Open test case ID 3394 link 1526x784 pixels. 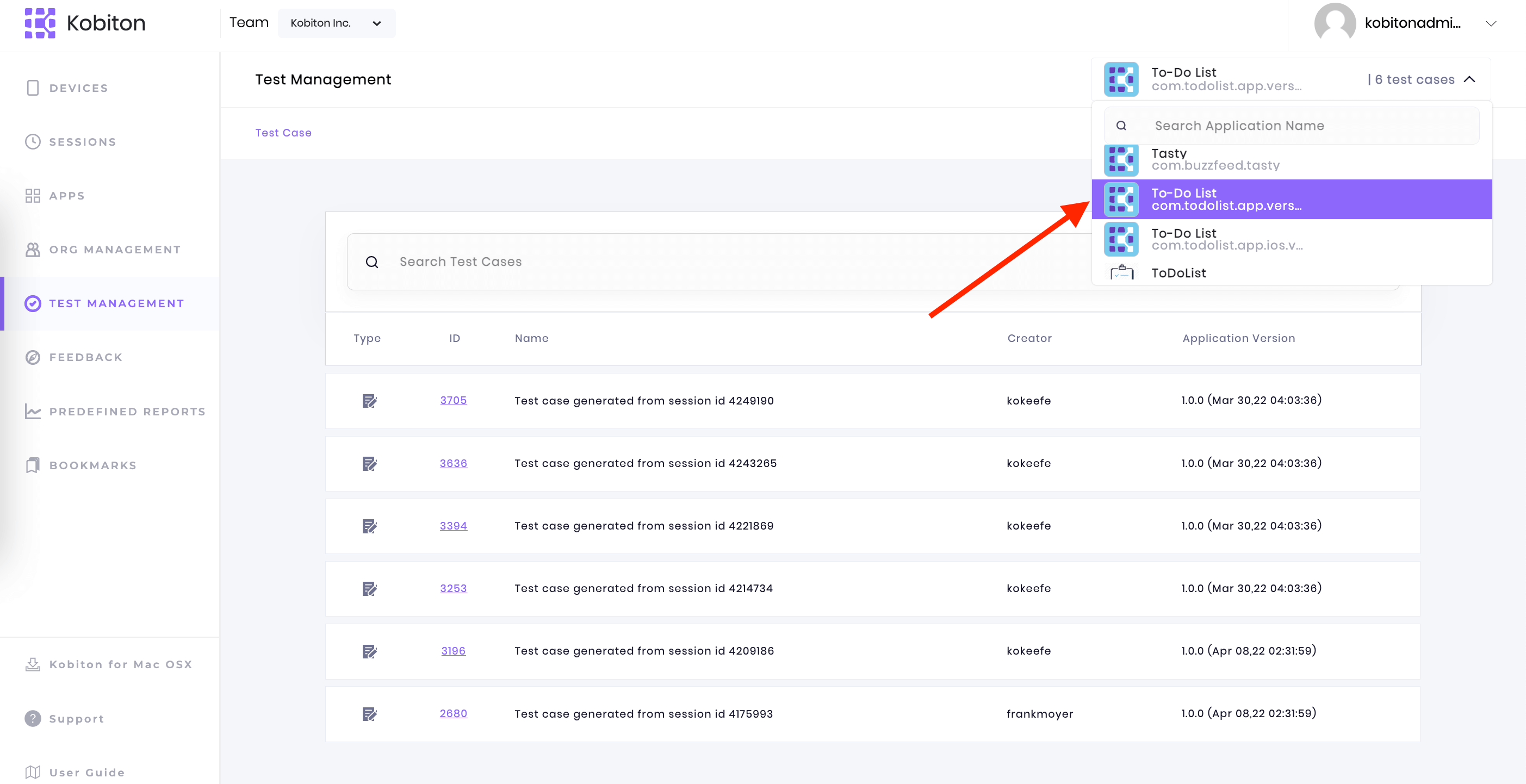pos(453,526)
